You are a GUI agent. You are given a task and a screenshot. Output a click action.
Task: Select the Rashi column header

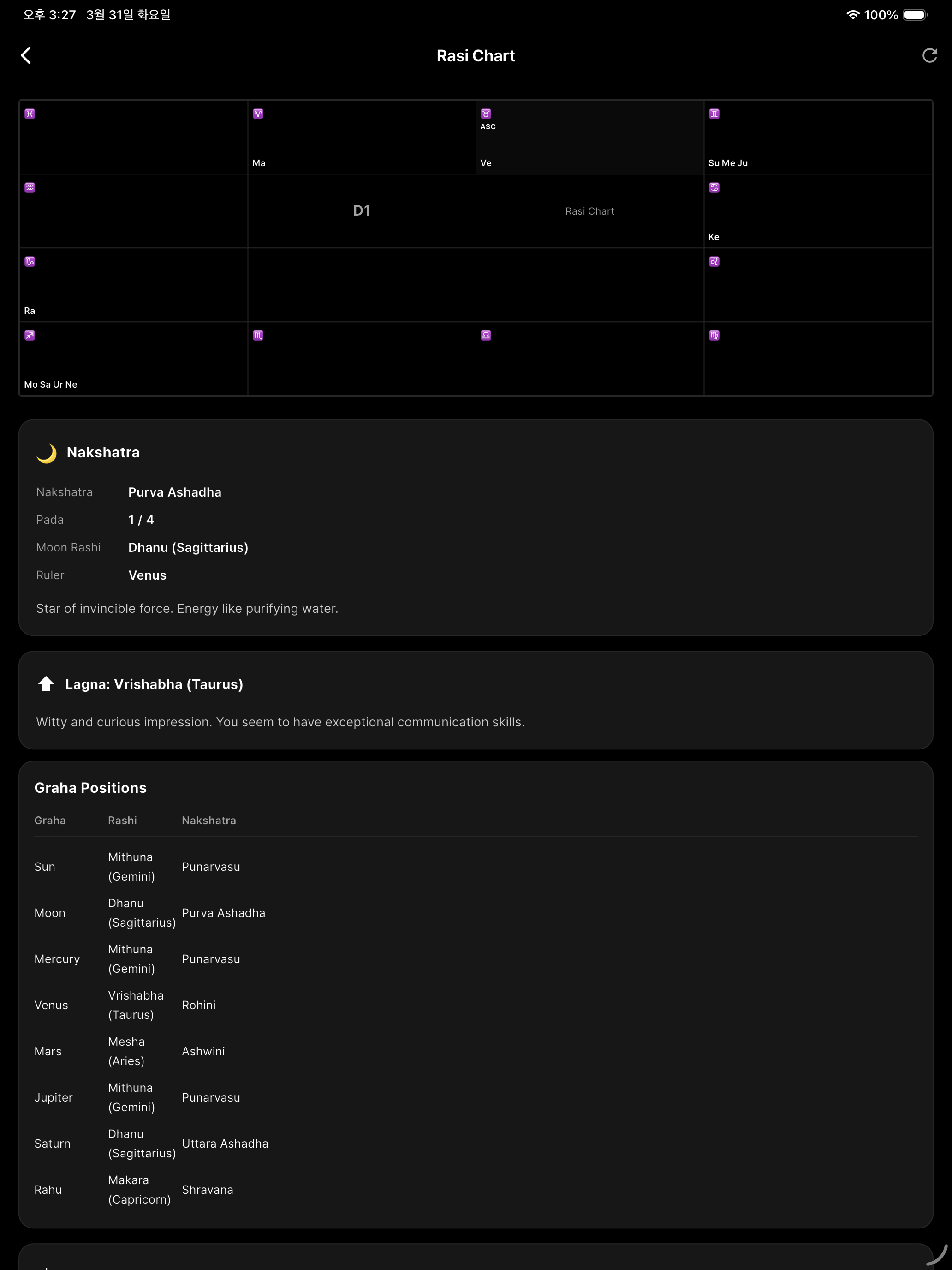pyautogui.click(x=122, y=821)
